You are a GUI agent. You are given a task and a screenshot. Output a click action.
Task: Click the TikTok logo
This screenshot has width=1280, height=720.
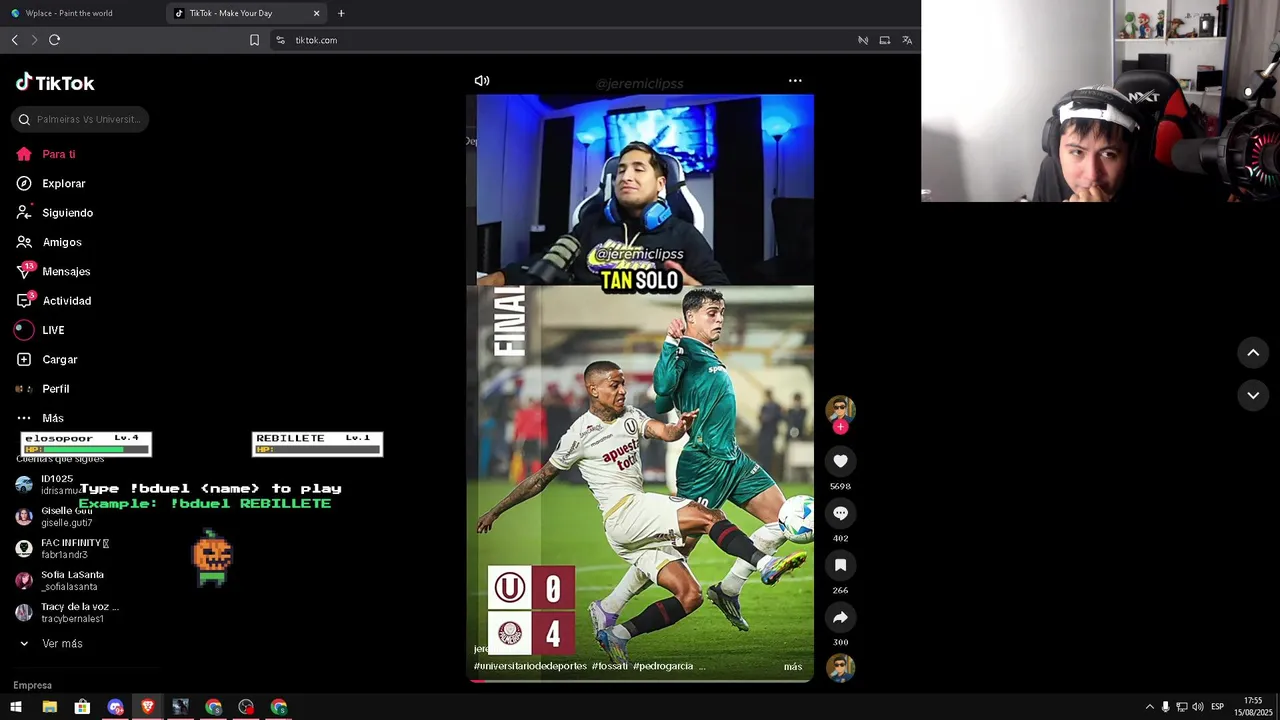55,83
